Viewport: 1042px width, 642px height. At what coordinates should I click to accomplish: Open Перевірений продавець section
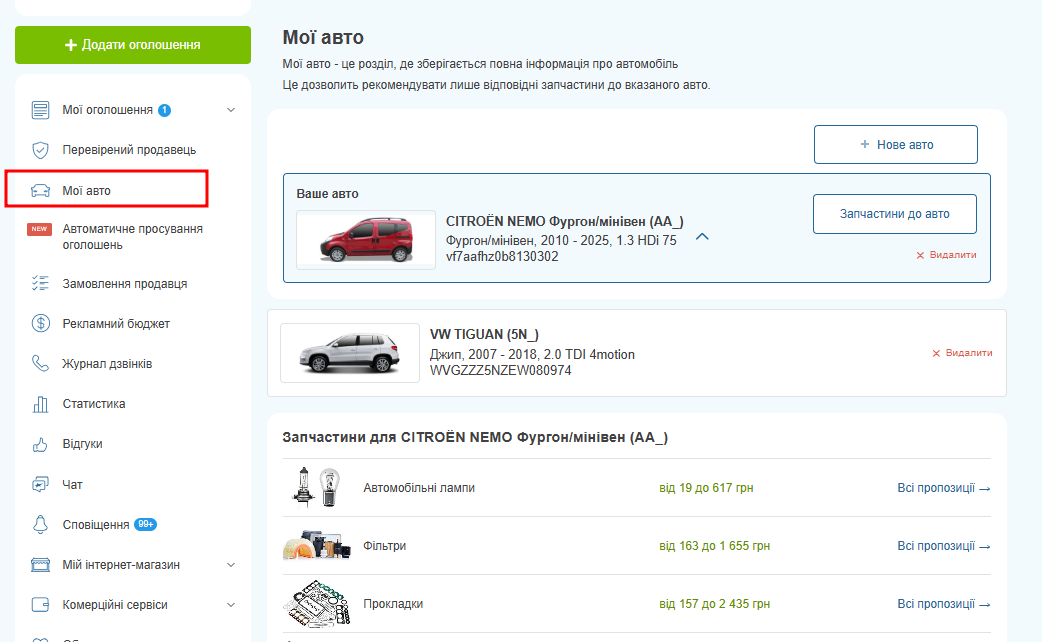tap(130, 150)
